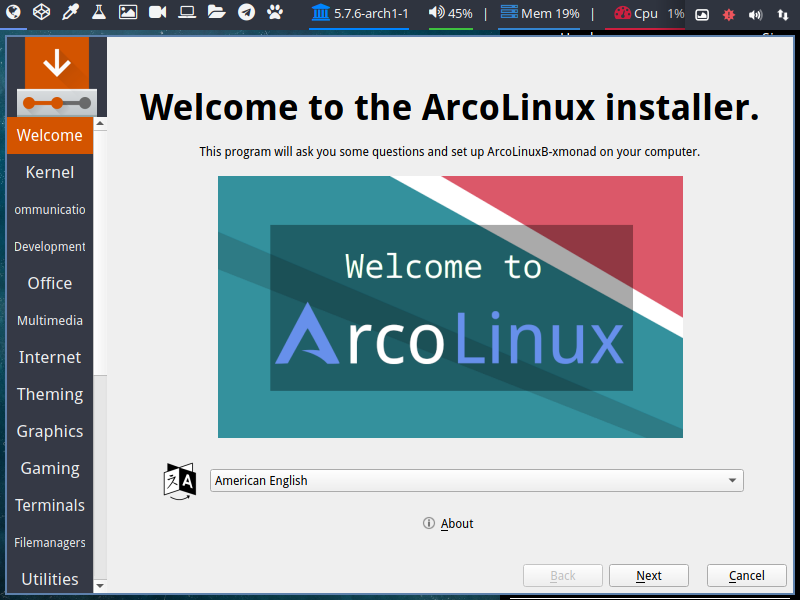
Task: Open the folder icon in top panel
Action: [216, 12]
